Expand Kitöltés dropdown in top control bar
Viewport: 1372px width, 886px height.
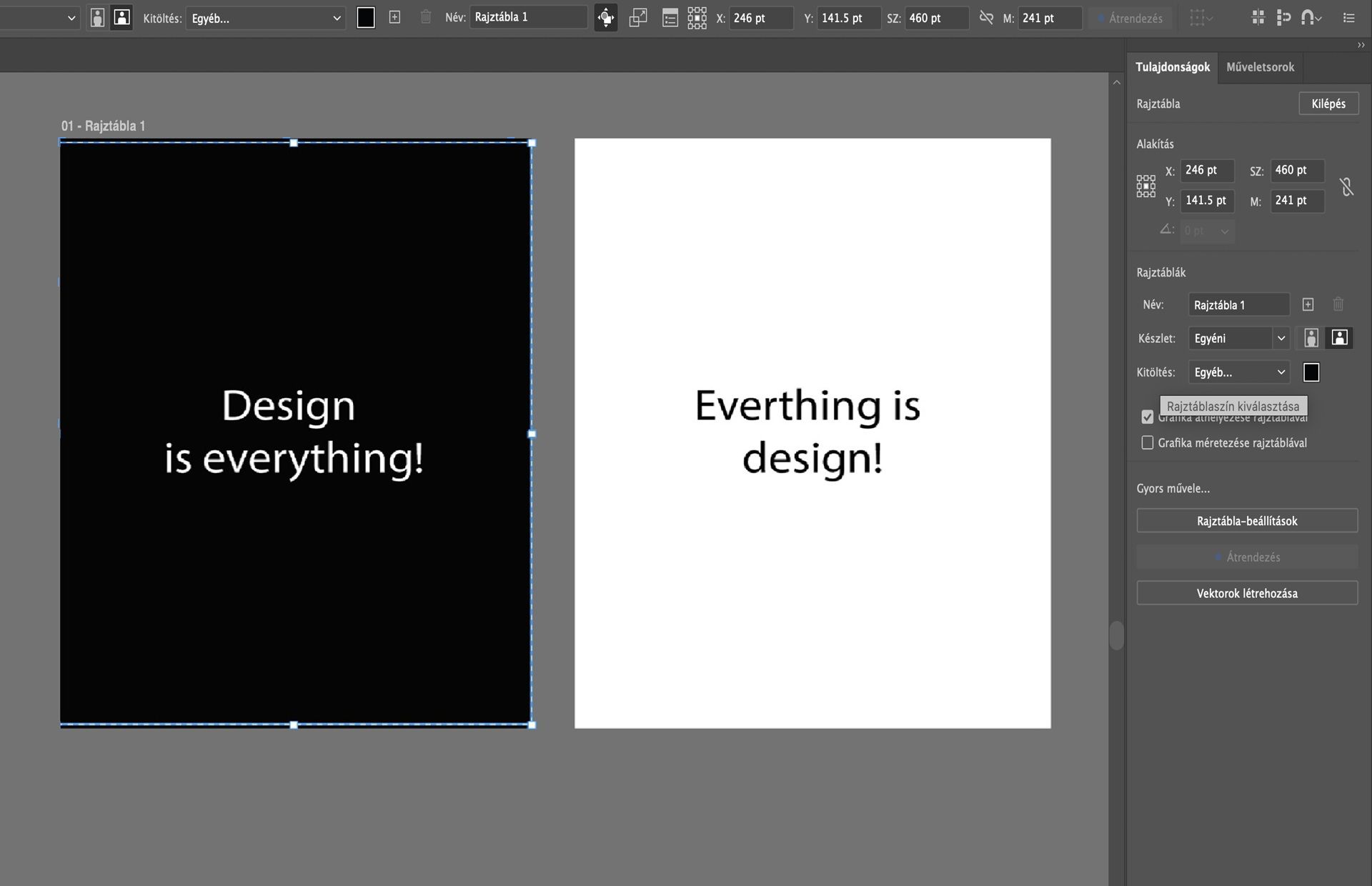click(265, 19)
